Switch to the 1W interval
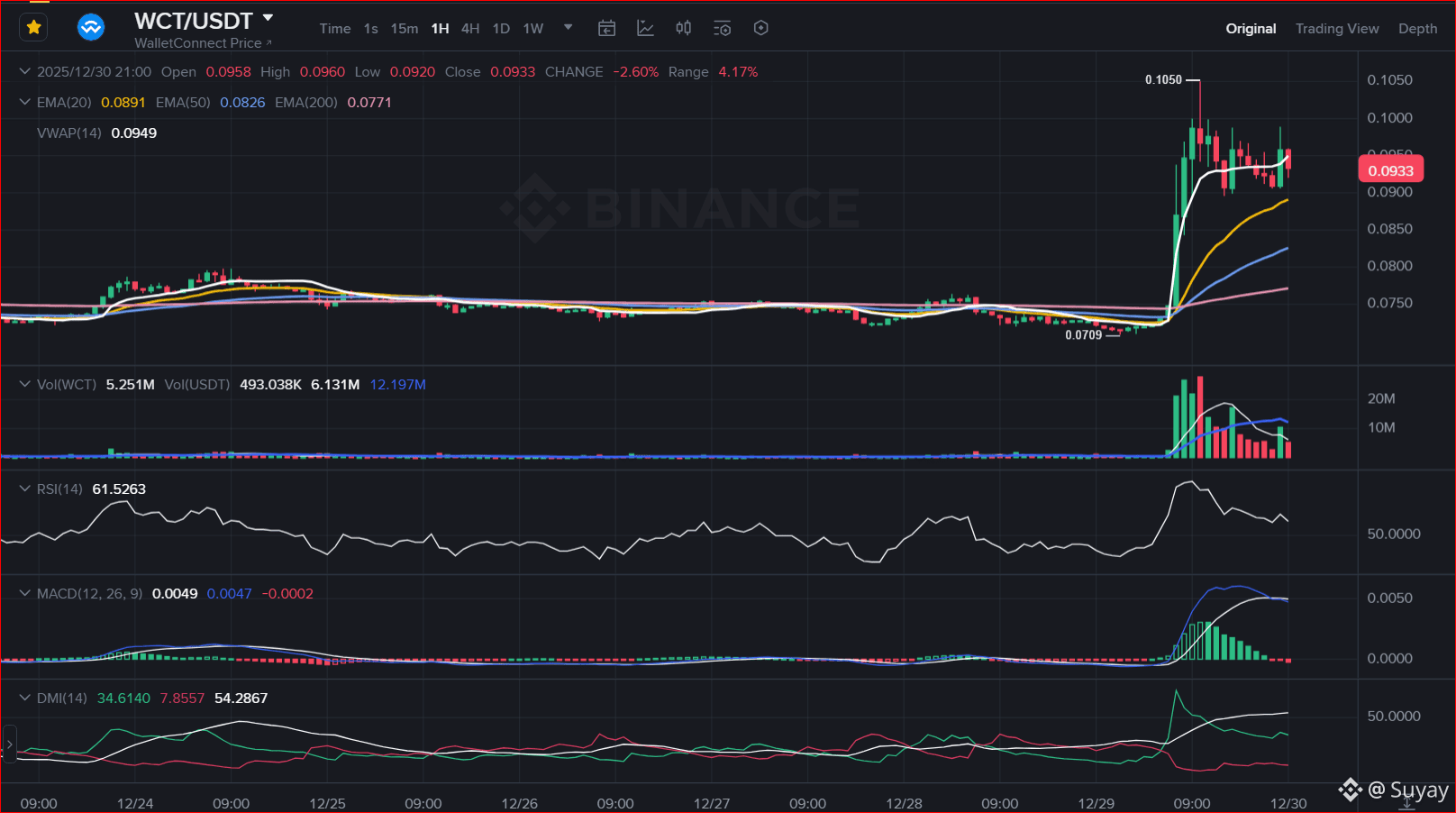This screenshot has height=813, width=1456. coord(533,29)
